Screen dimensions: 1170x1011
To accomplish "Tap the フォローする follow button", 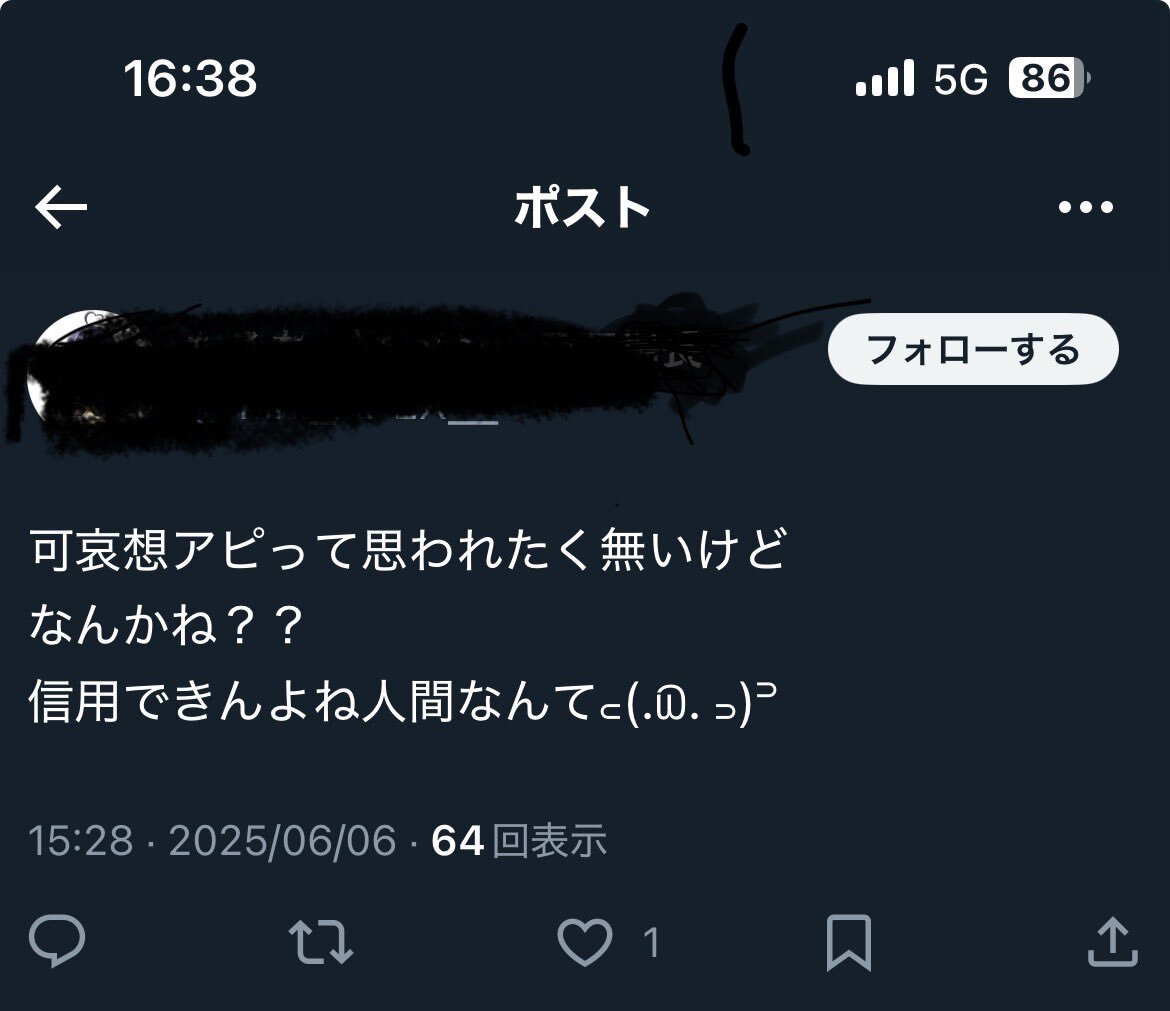I will [x=973, y=349].
